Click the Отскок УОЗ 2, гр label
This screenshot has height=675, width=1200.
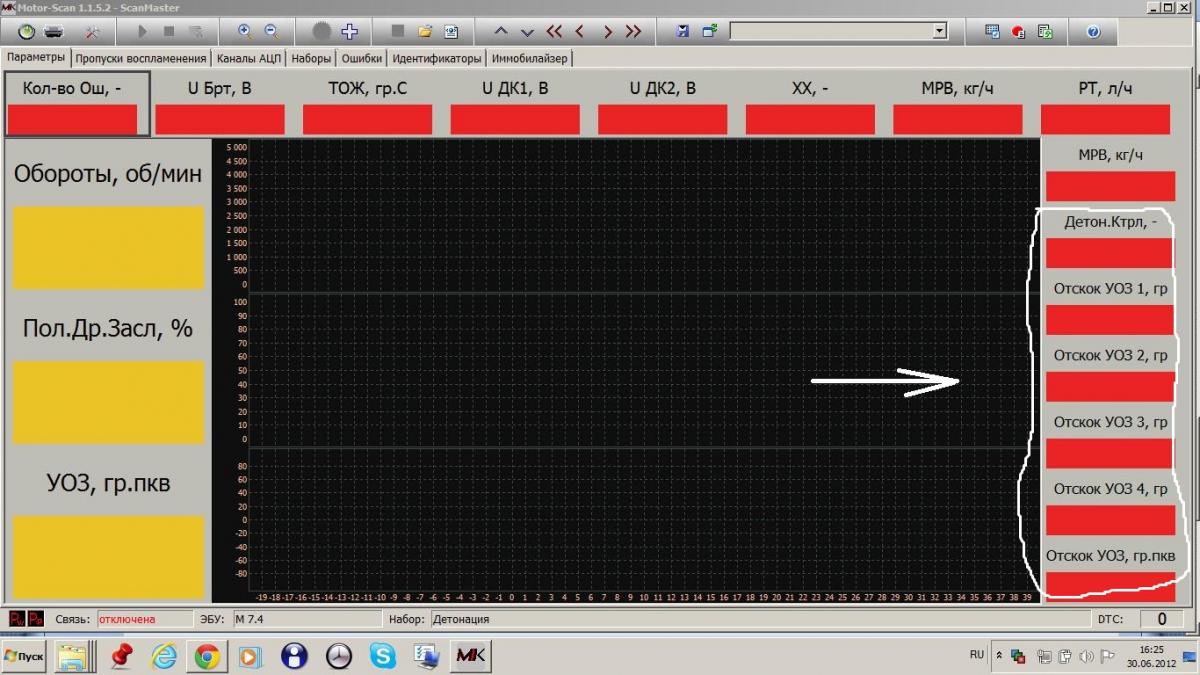pos(1110,356)
